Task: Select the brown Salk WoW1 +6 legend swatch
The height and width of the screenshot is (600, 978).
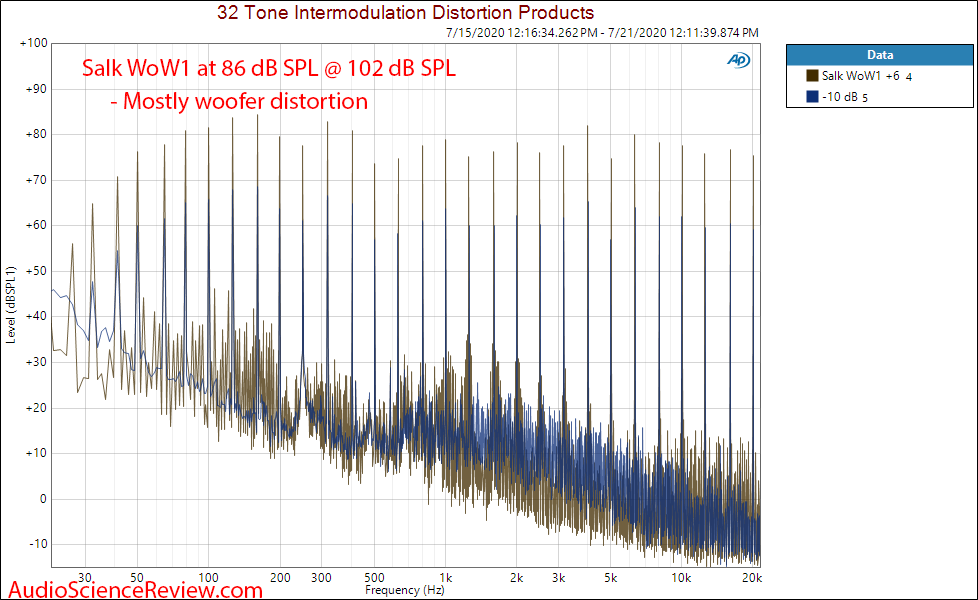Action: (x=812, y=75)
